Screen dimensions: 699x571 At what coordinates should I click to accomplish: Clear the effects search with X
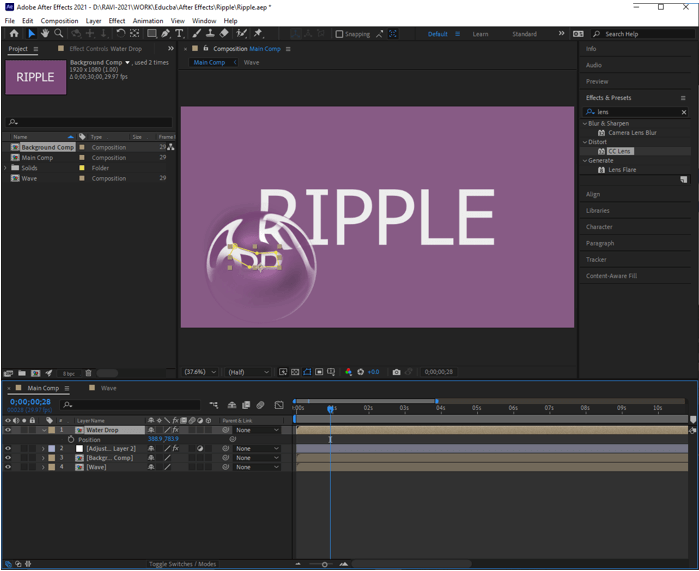click(x=684, y=112)
